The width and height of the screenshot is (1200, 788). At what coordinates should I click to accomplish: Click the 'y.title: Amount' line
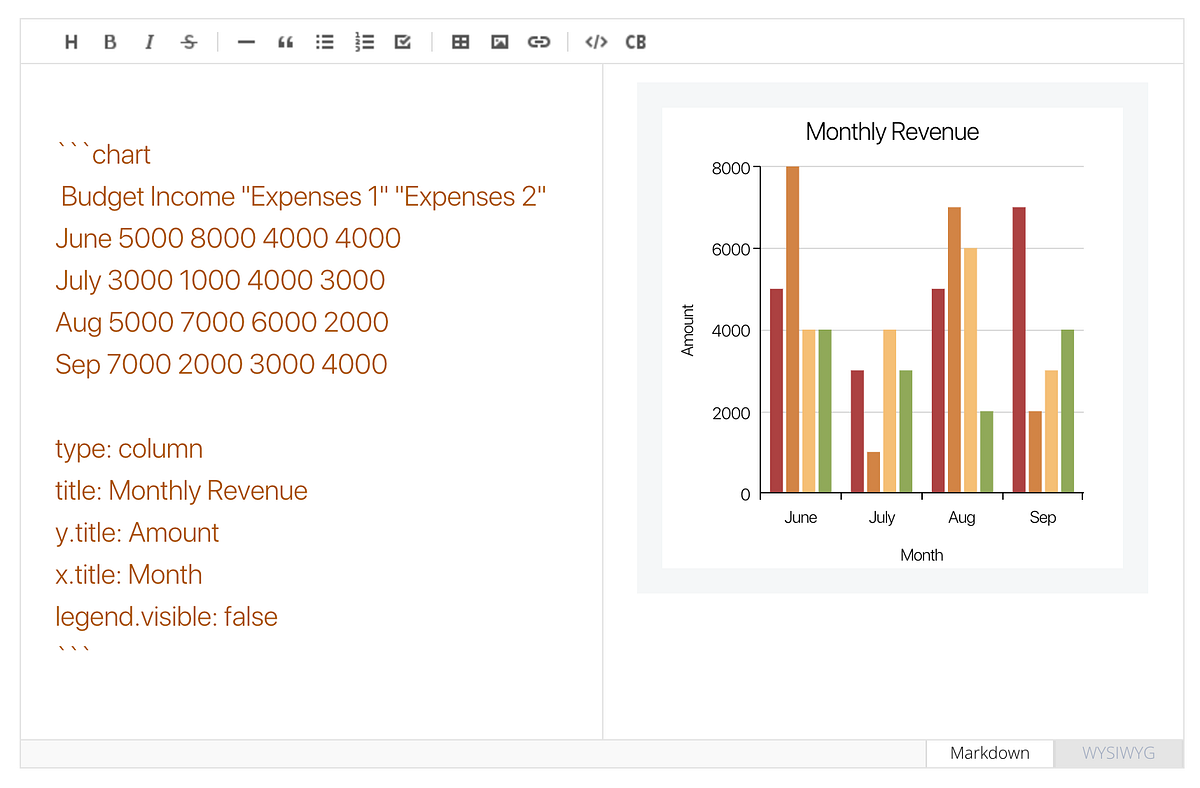(x=137, y=533)
